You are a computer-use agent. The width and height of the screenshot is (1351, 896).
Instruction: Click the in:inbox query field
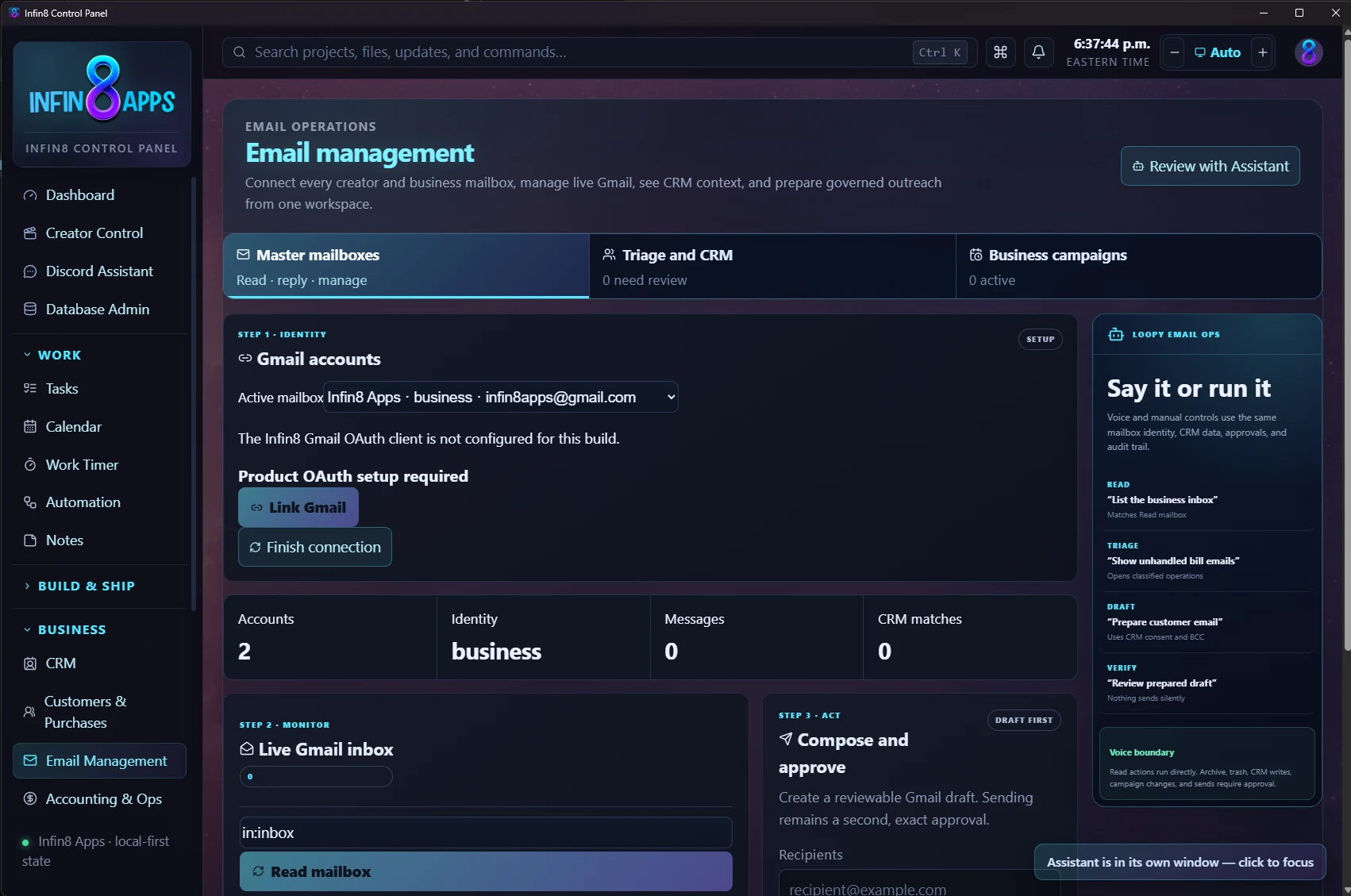(486, 833)
